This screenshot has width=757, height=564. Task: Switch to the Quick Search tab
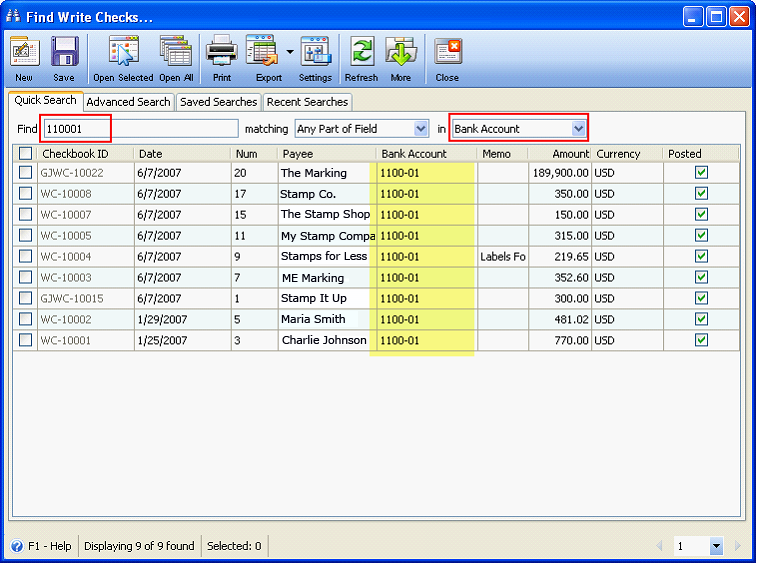(45, 100)
